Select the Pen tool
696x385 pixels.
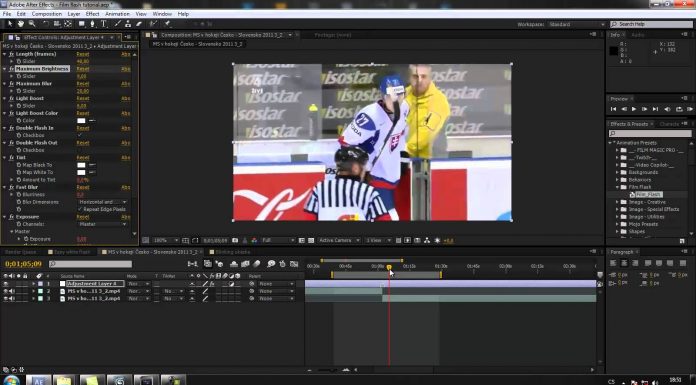pyautogui.click(x=92, y=24)
